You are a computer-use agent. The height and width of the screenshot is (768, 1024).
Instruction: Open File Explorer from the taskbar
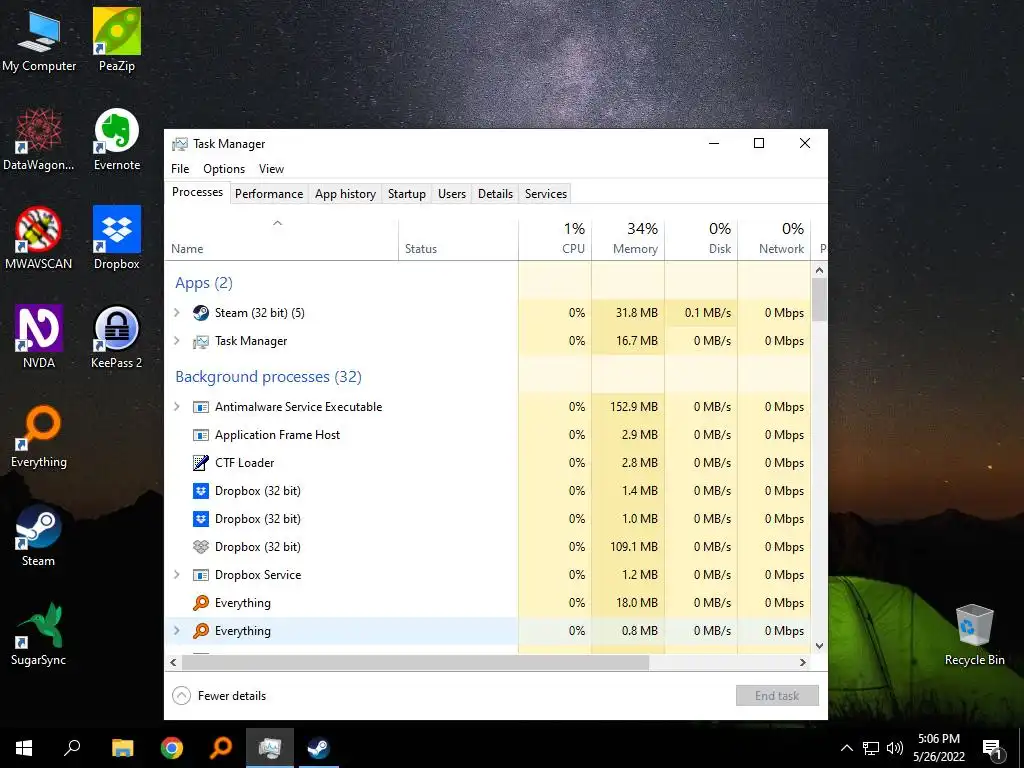122,748
